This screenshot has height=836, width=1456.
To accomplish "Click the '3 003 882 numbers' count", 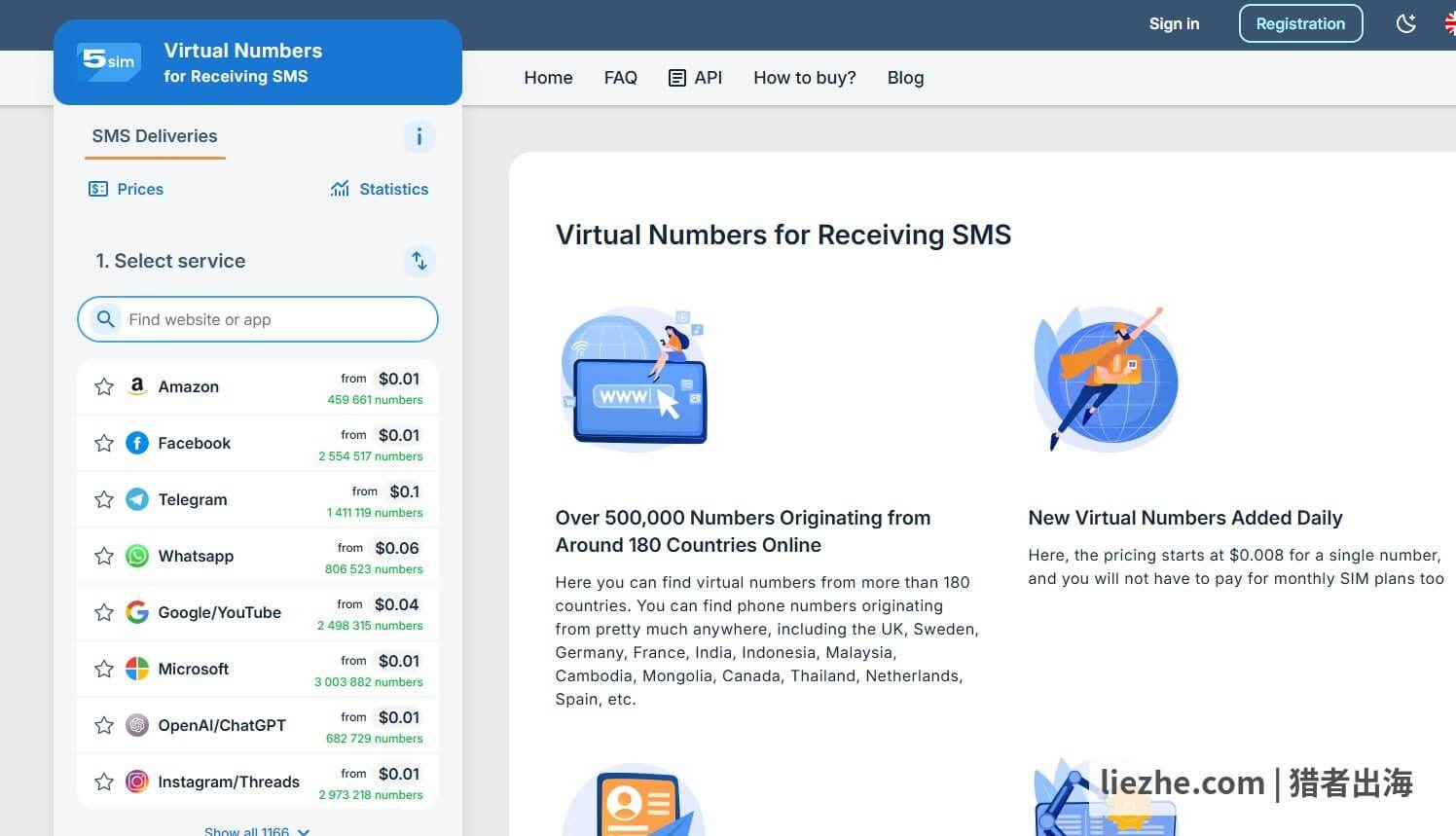I will pos(369,682).
